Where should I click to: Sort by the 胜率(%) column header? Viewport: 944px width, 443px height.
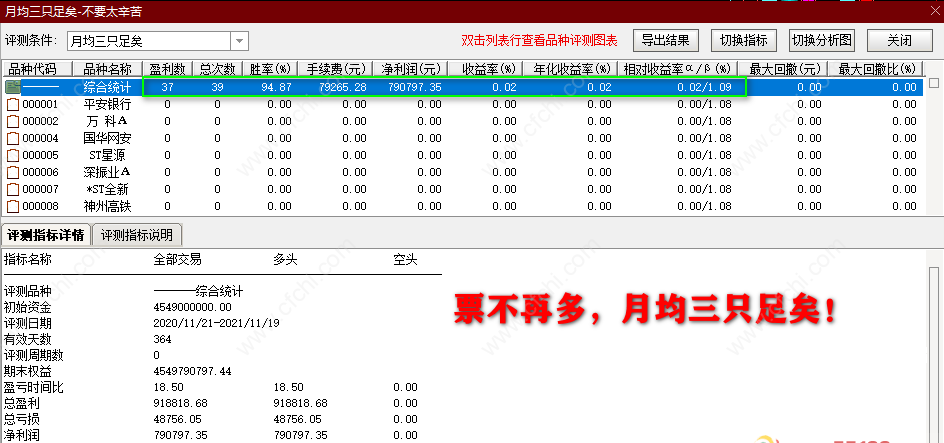click(x=270, y=69)
